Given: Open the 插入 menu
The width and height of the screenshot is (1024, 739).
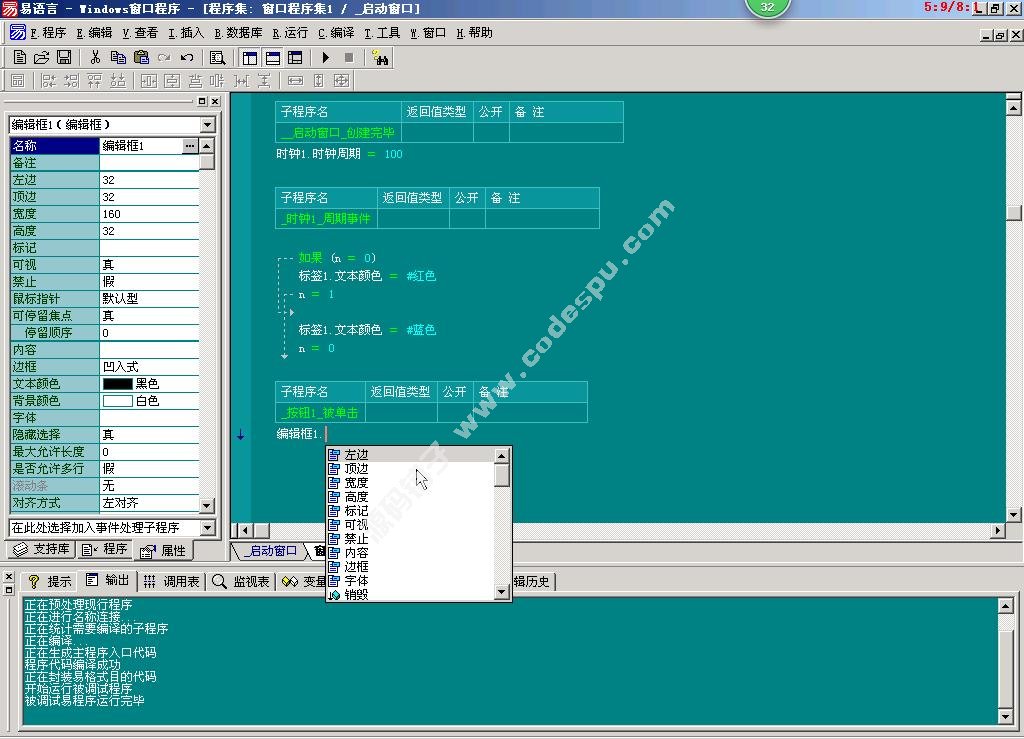Looking at the screenshot, I should point(185,33).
